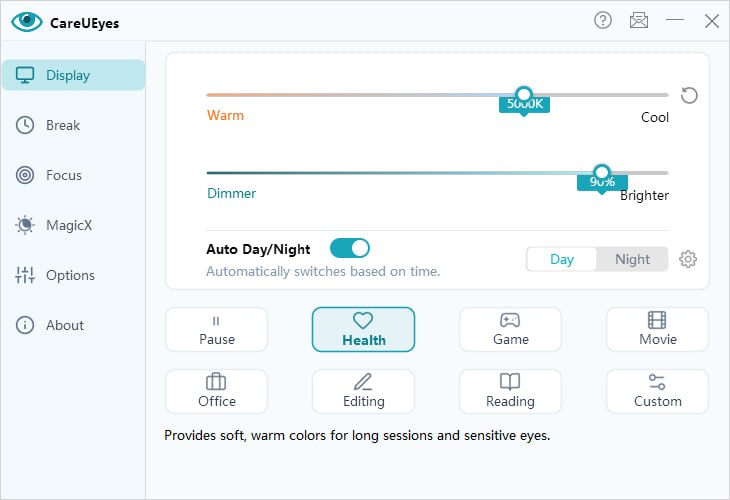Click the Pause preset button

coord(216,330)
